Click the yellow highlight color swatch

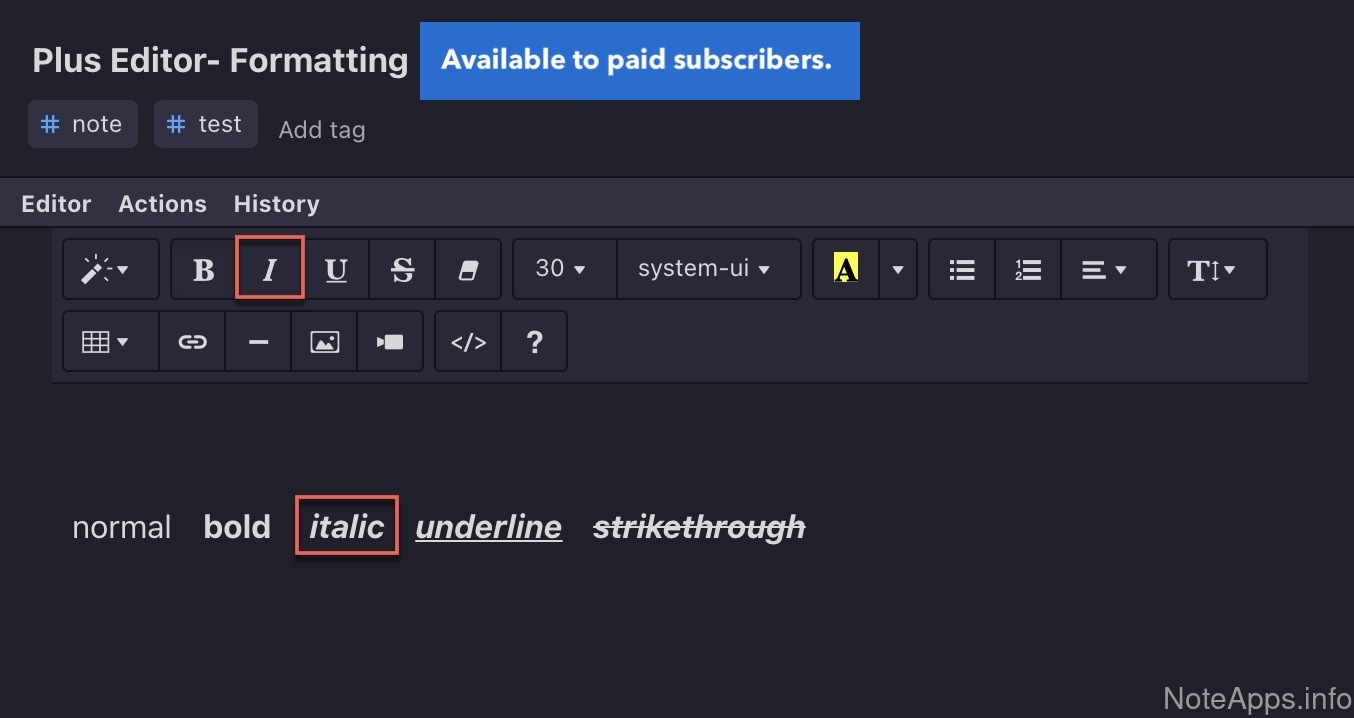pos(846,269)
